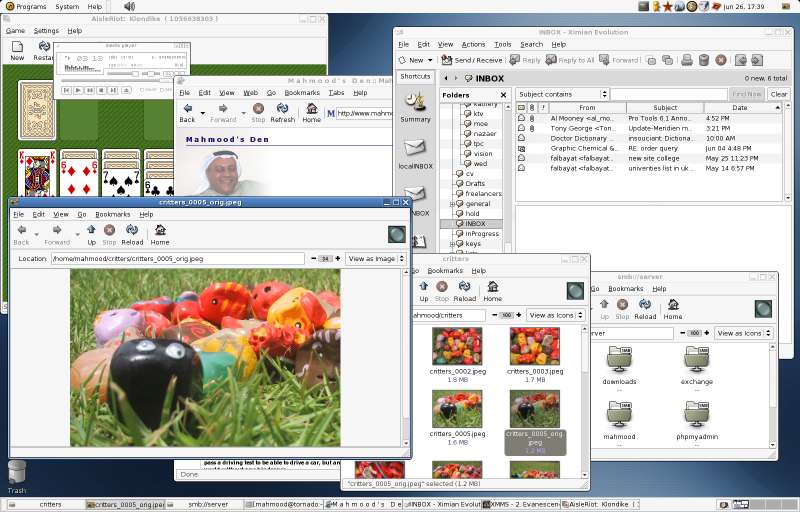
Task: Click Send / Receive in Evolution toolbar
Action: point(470,60)
